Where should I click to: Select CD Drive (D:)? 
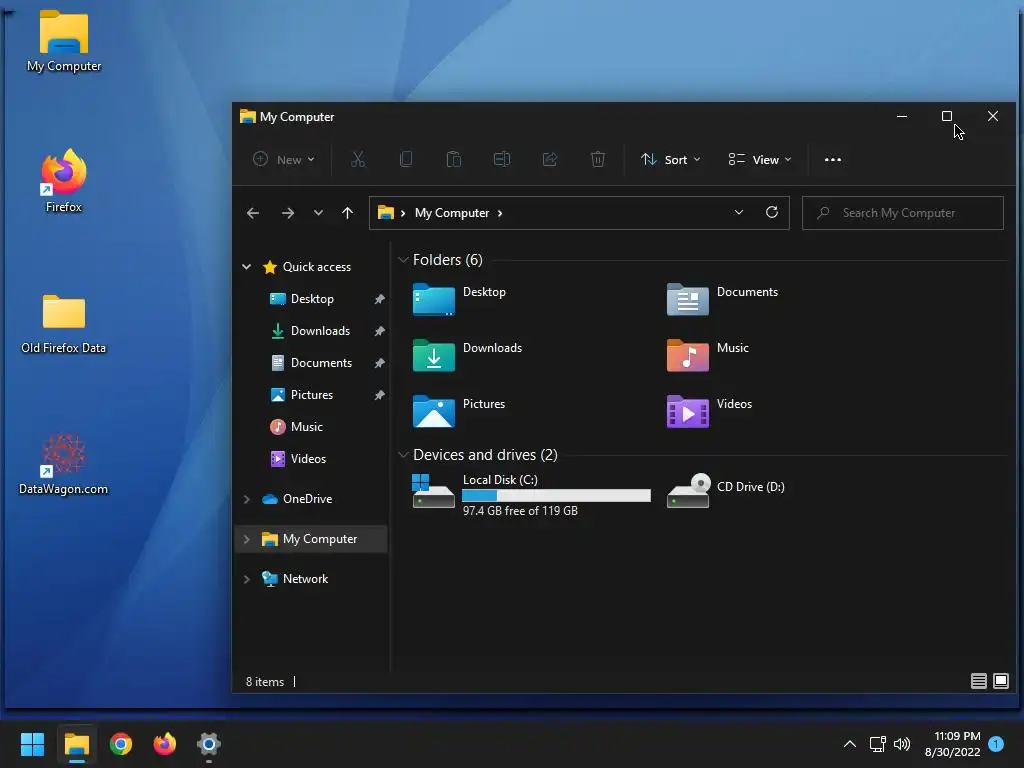726,490
